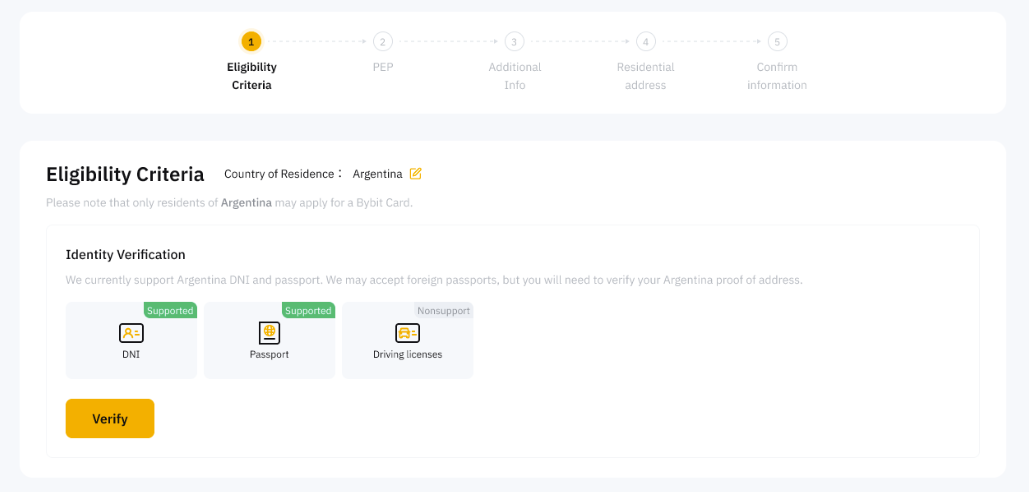Click the edit icon next to Argentina

(x=416, y=174)
